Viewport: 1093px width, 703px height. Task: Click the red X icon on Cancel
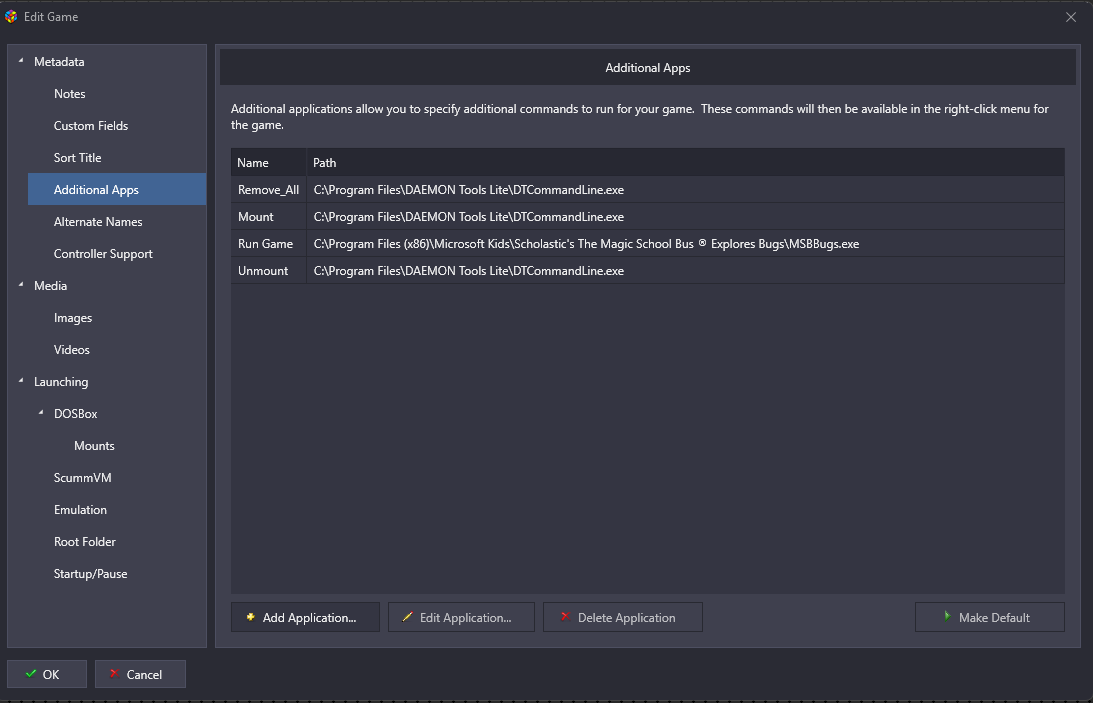pos(114,674)
